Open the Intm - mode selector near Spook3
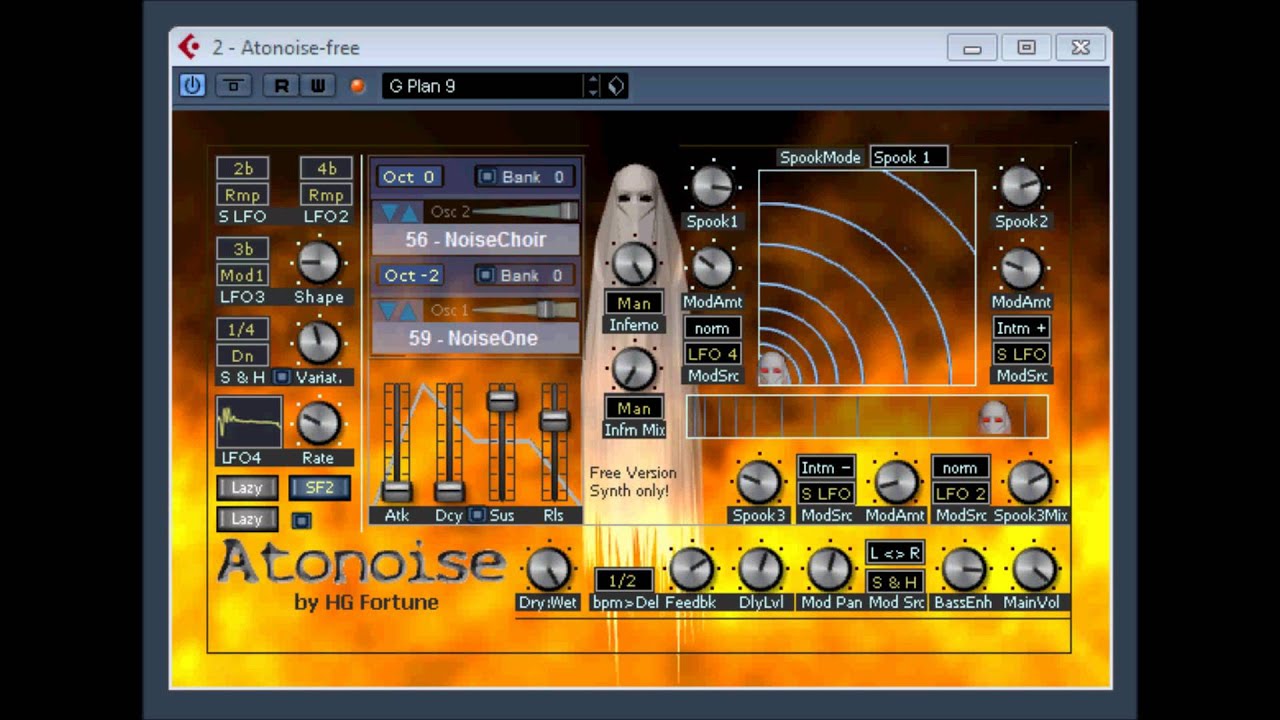This screenshot has height=720, width=1280. click(826, 467)
